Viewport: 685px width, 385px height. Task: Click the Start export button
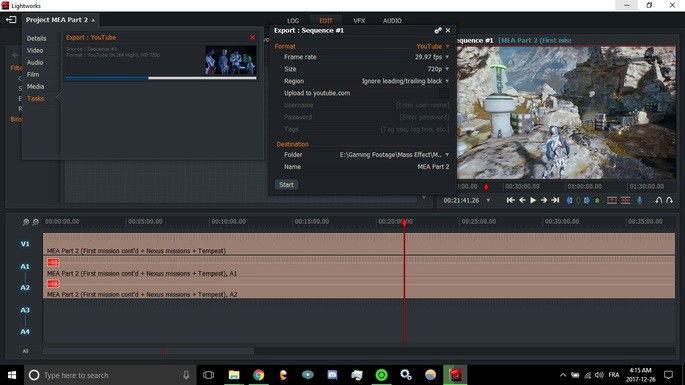[x=287, y=185]
